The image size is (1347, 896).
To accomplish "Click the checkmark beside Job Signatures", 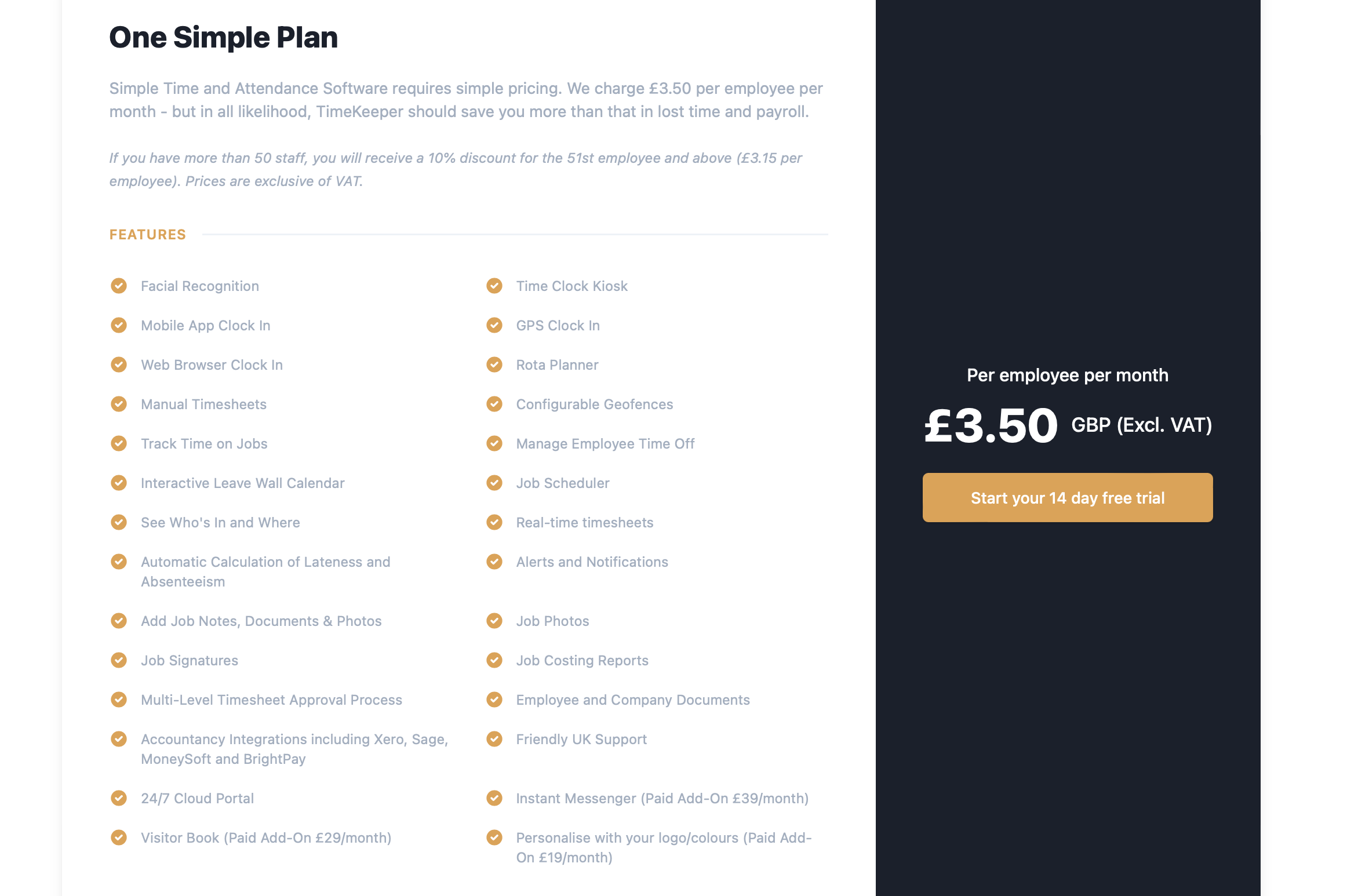I will (119, 660).
